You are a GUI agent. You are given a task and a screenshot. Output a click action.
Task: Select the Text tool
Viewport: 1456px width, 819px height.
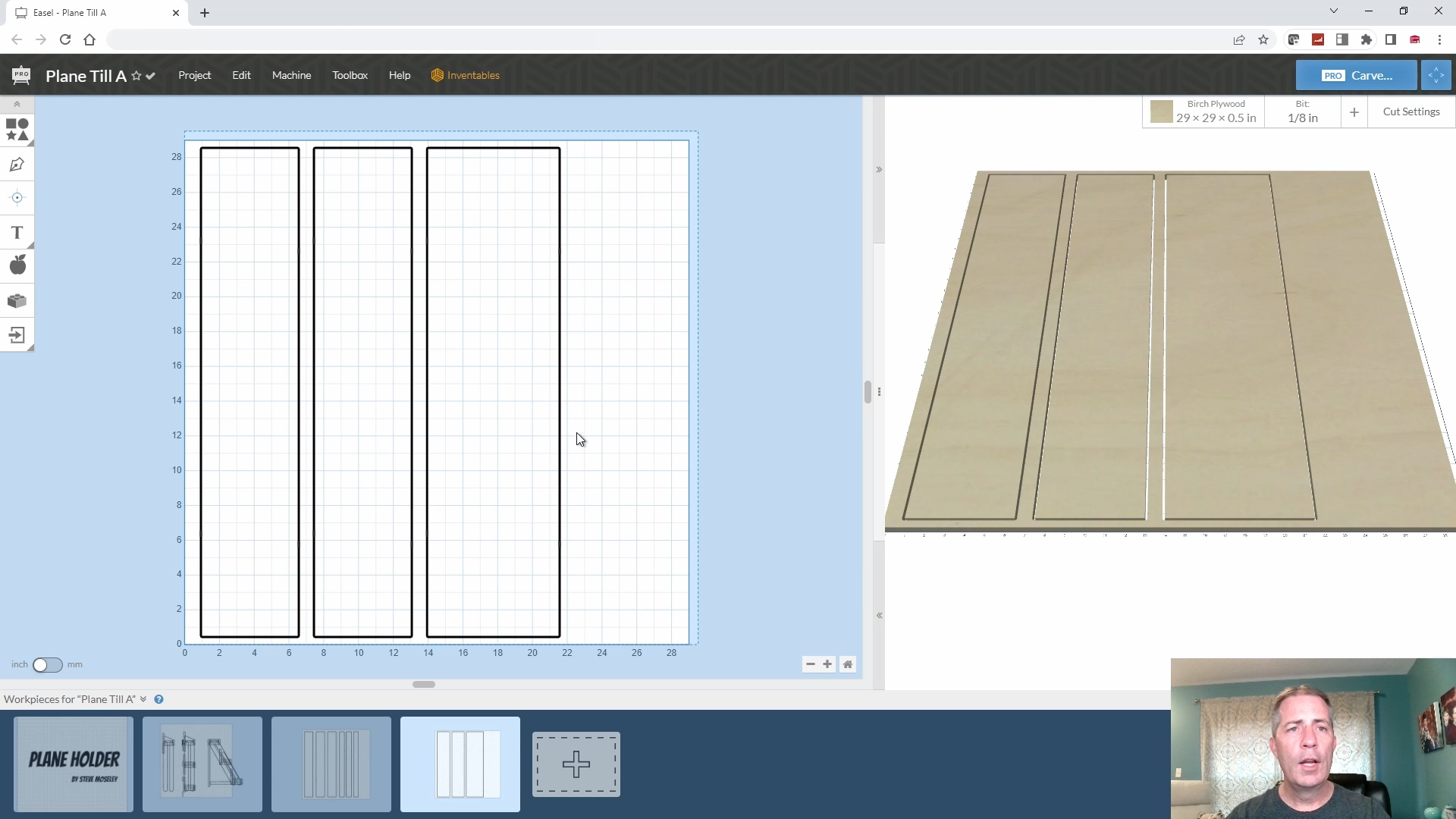[x=17, y=233]
